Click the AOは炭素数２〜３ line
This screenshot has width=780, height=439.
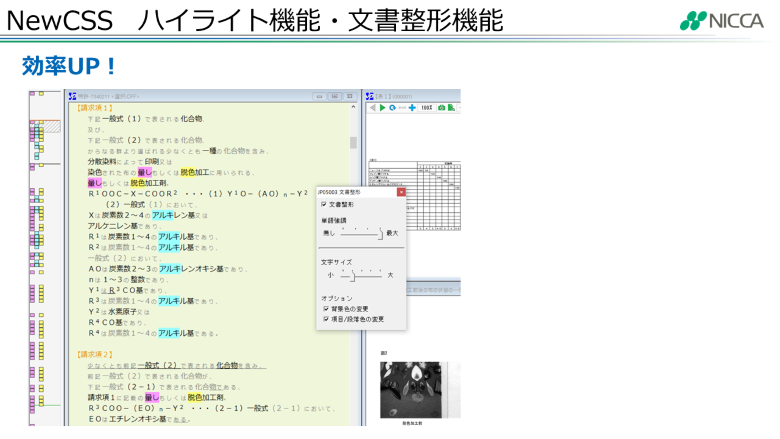click(167, 269)
